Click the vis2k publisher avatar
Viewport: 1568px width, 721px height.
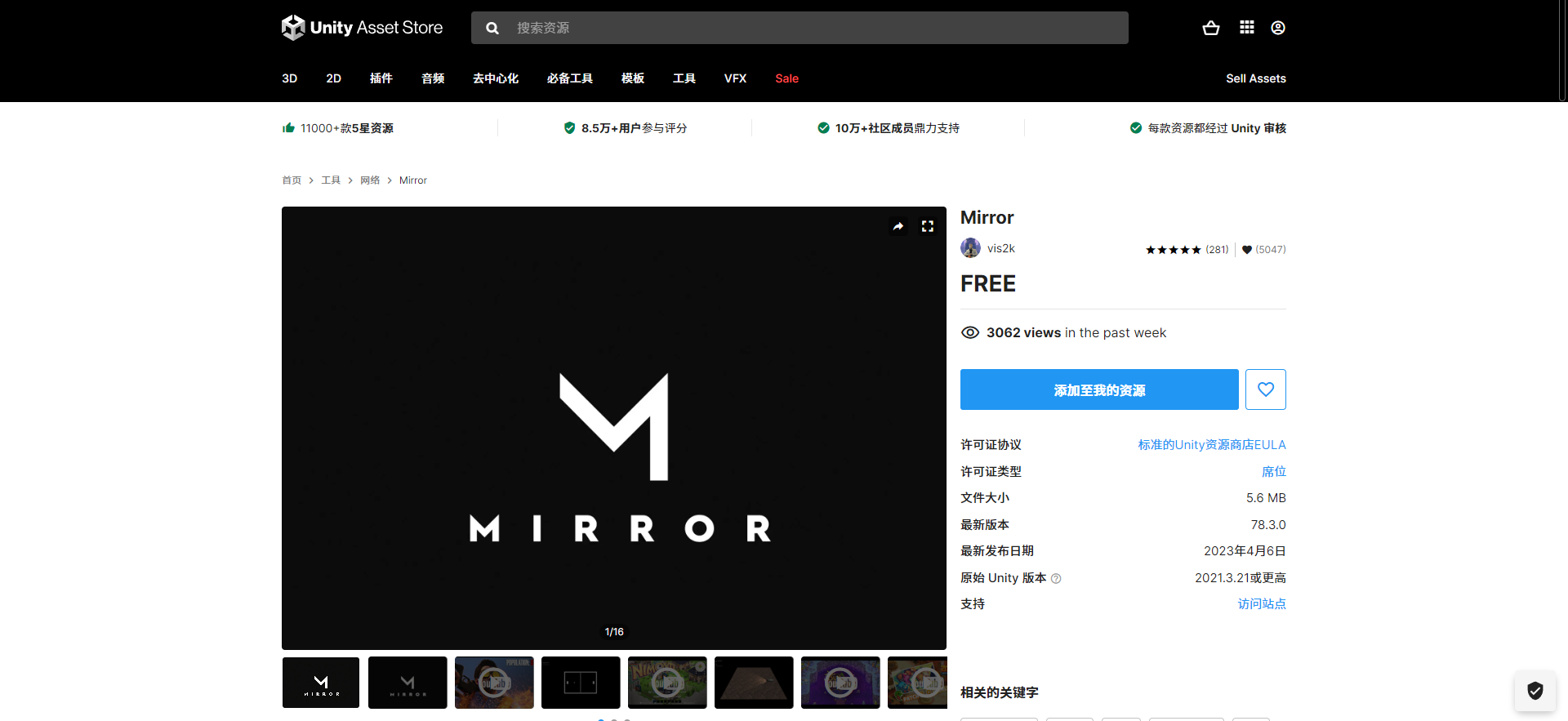(x=970, y=248)
